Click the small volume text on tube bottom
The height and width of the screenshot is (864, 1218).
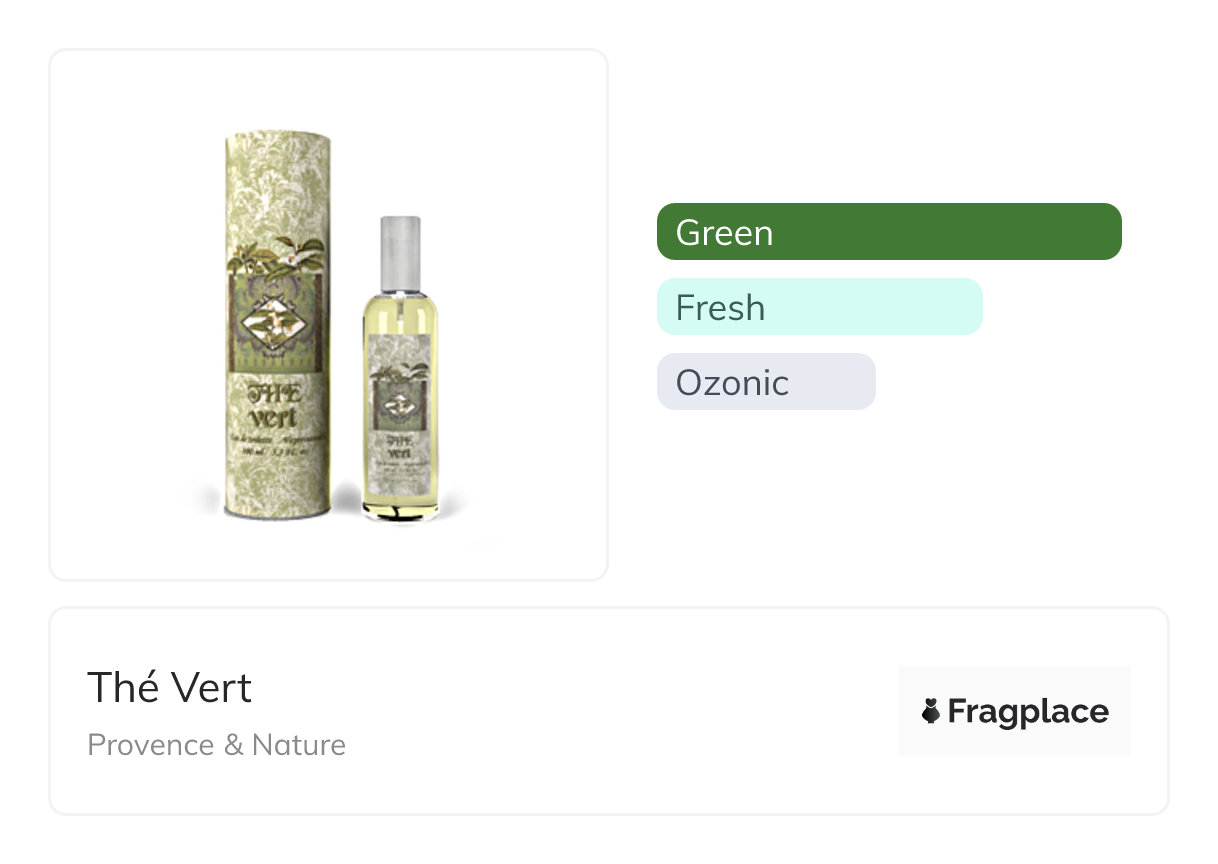pyautogui.click(x=271, y=454)
